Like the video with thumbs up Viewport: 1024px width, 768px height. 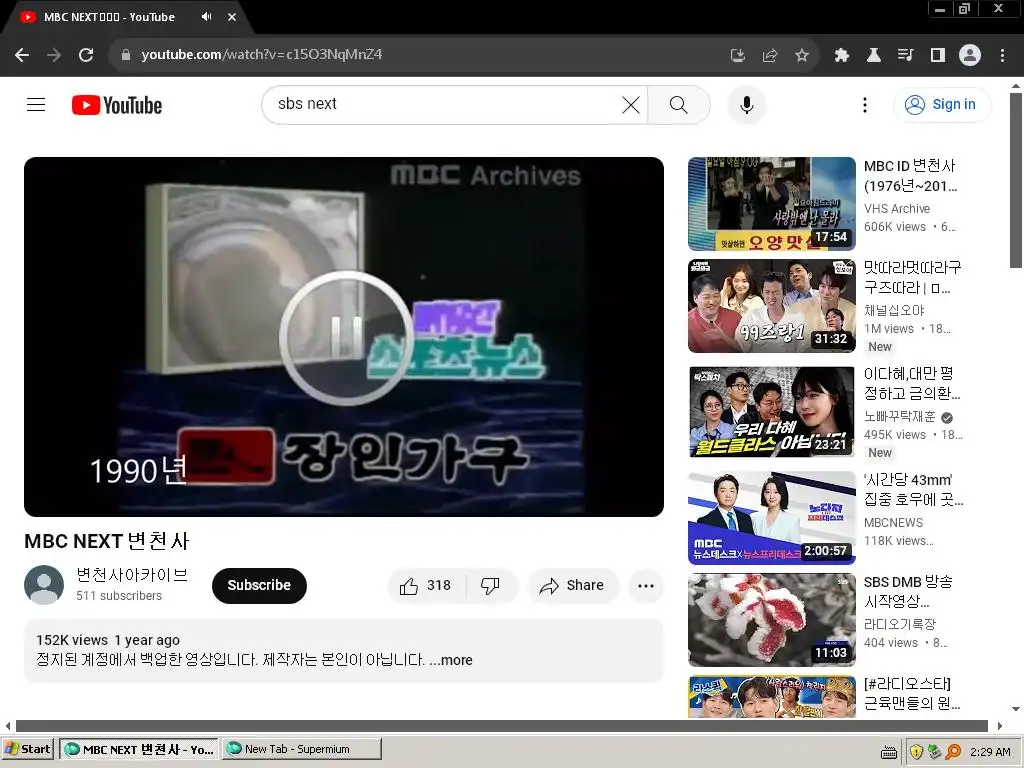[x=426, y=586]
